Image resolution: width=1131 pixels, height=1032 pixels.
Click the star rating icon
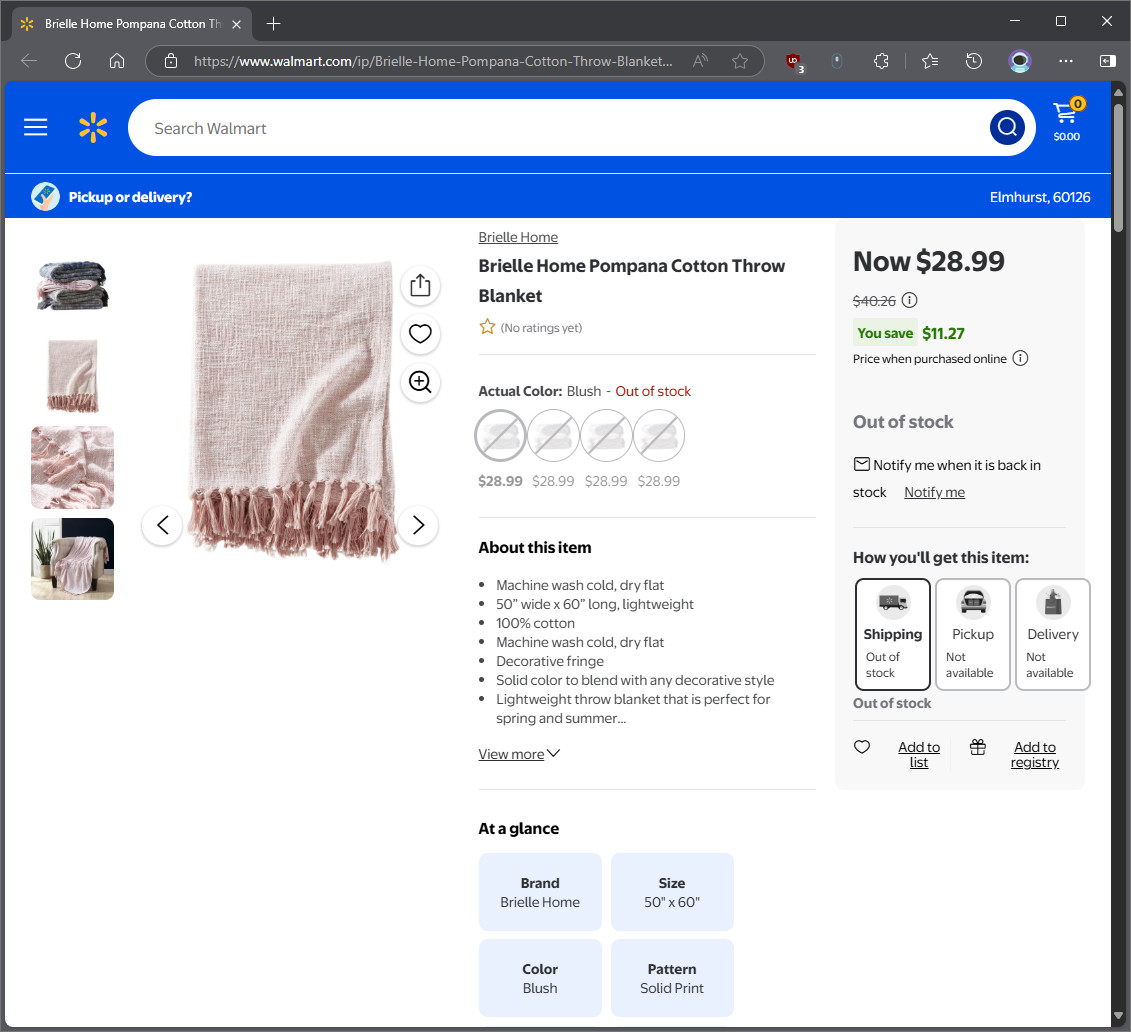tap(488, 327)
